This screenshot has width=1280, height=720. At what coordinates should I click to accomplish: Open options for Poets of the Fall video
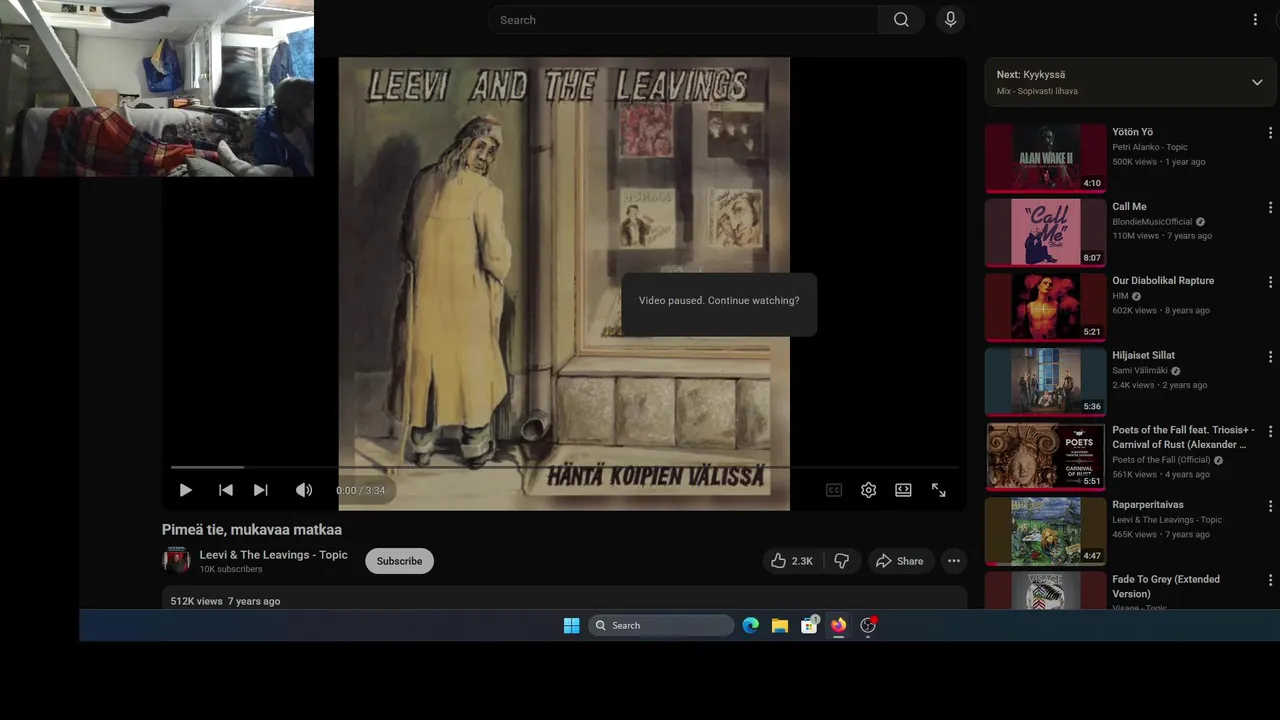pyautogui.click(x=1270, y=432)
